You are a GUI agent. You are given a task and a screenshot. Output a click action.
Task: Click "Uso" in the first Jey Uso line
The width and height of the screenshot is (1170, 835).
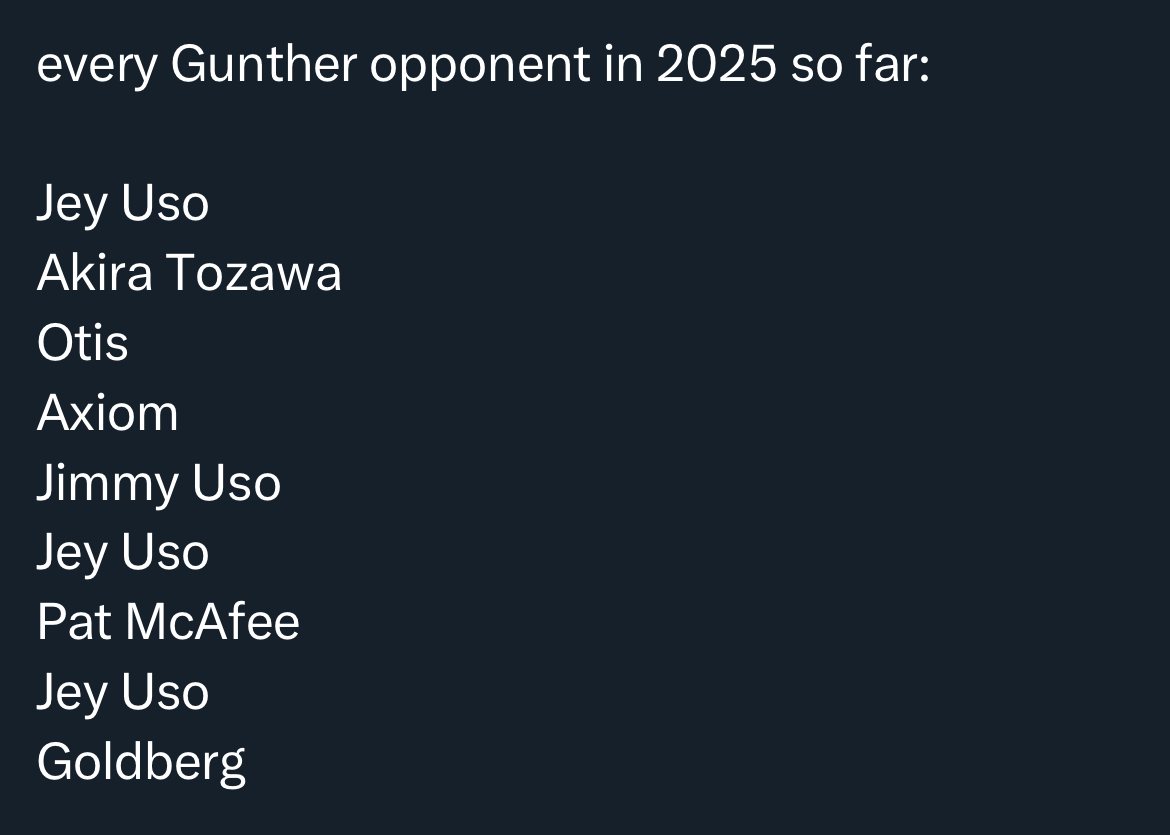(x=165, y=204)
